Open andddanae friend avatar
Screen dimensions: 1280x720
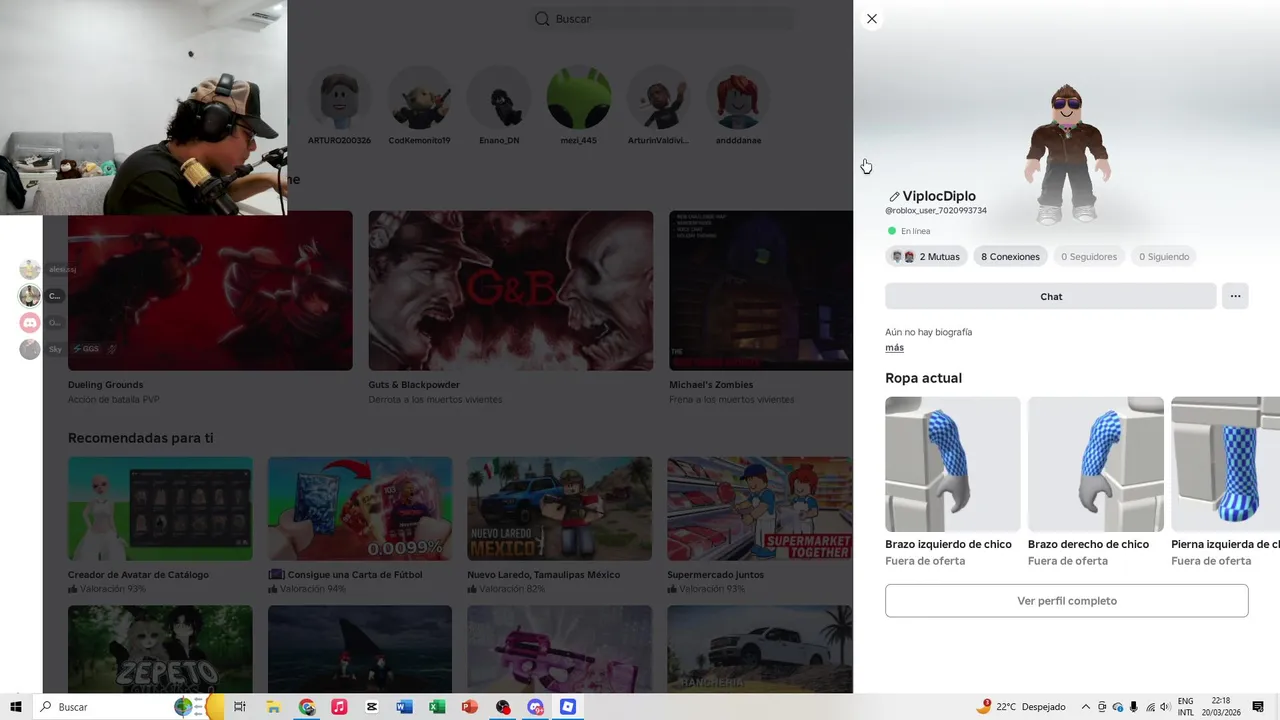[738, 99]
